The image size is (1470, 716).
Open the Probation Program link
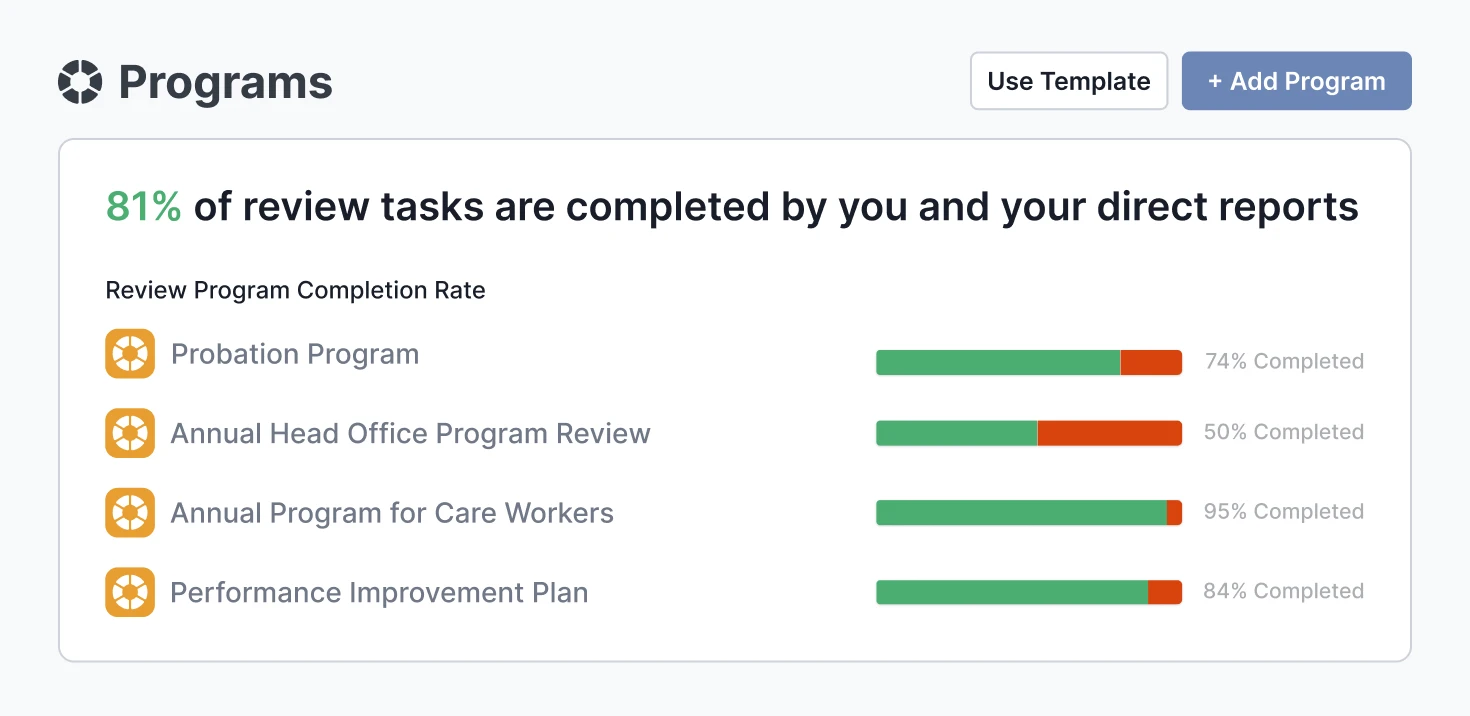click(x=294, y=353)
